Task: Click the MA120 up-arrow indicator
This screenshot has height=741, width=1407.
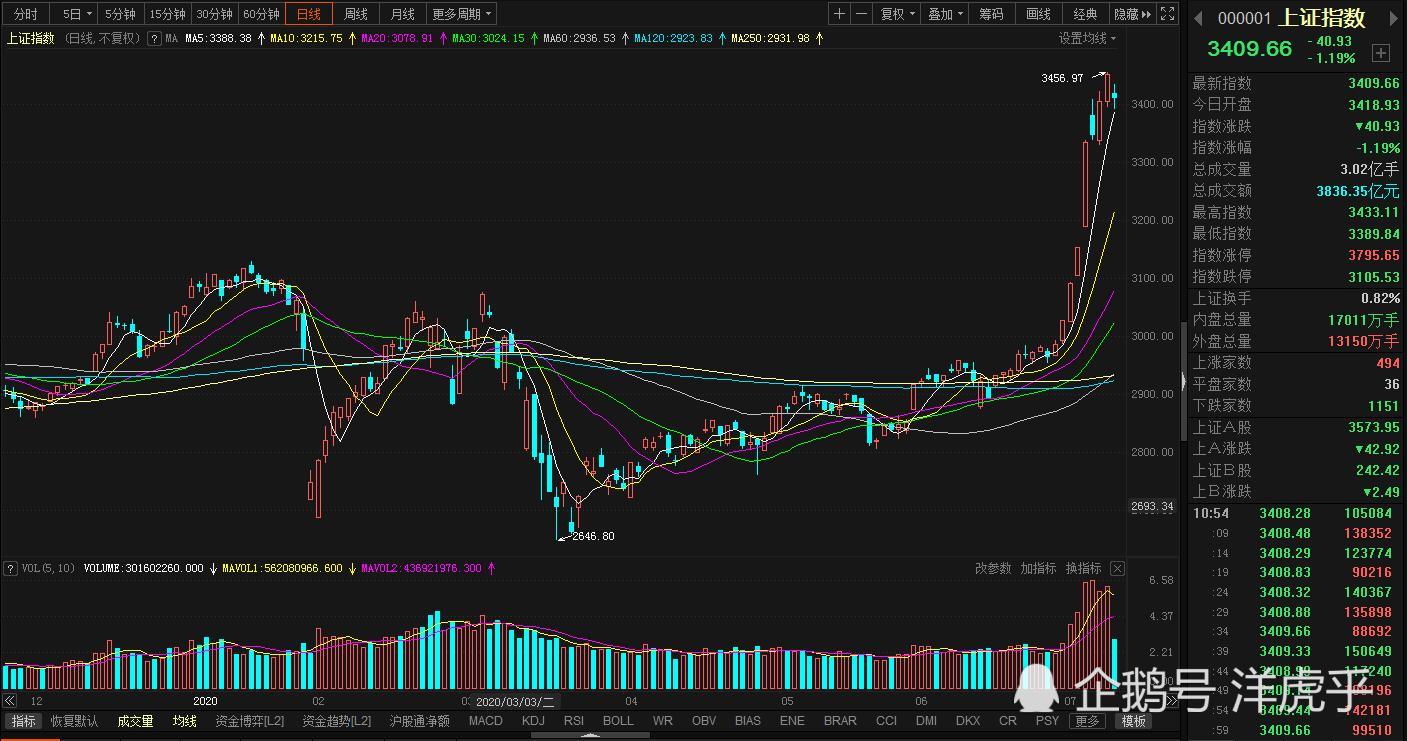Action: (x=722, y=39)
